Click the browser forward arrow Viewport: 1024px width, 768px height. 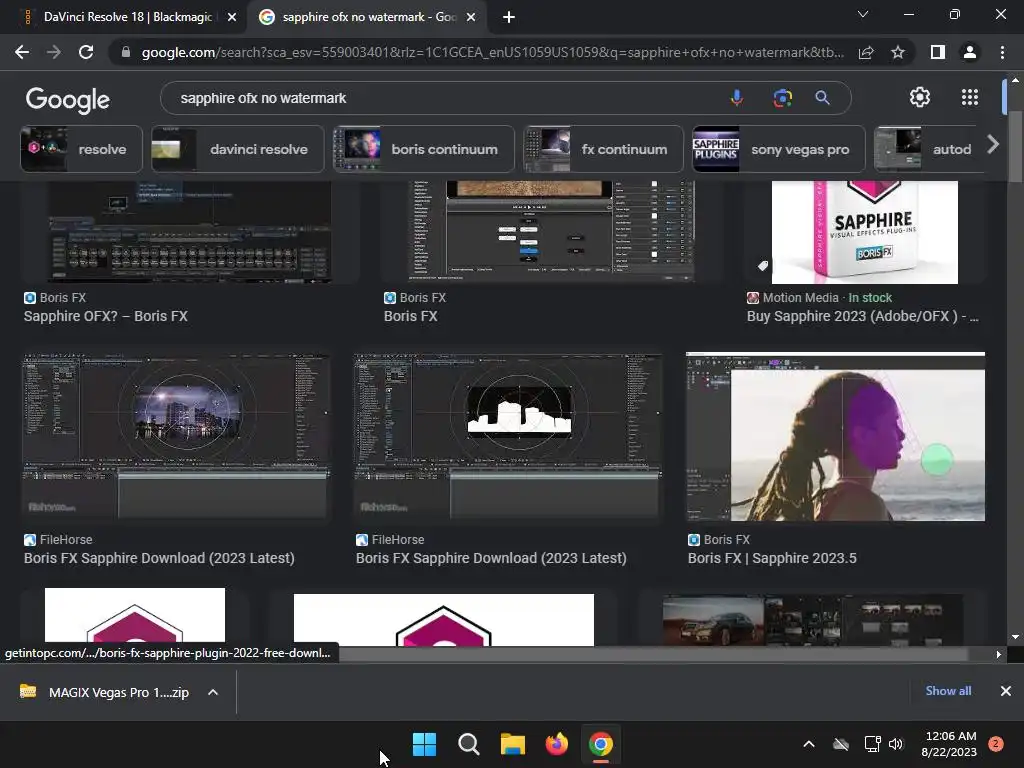[54, 52]
